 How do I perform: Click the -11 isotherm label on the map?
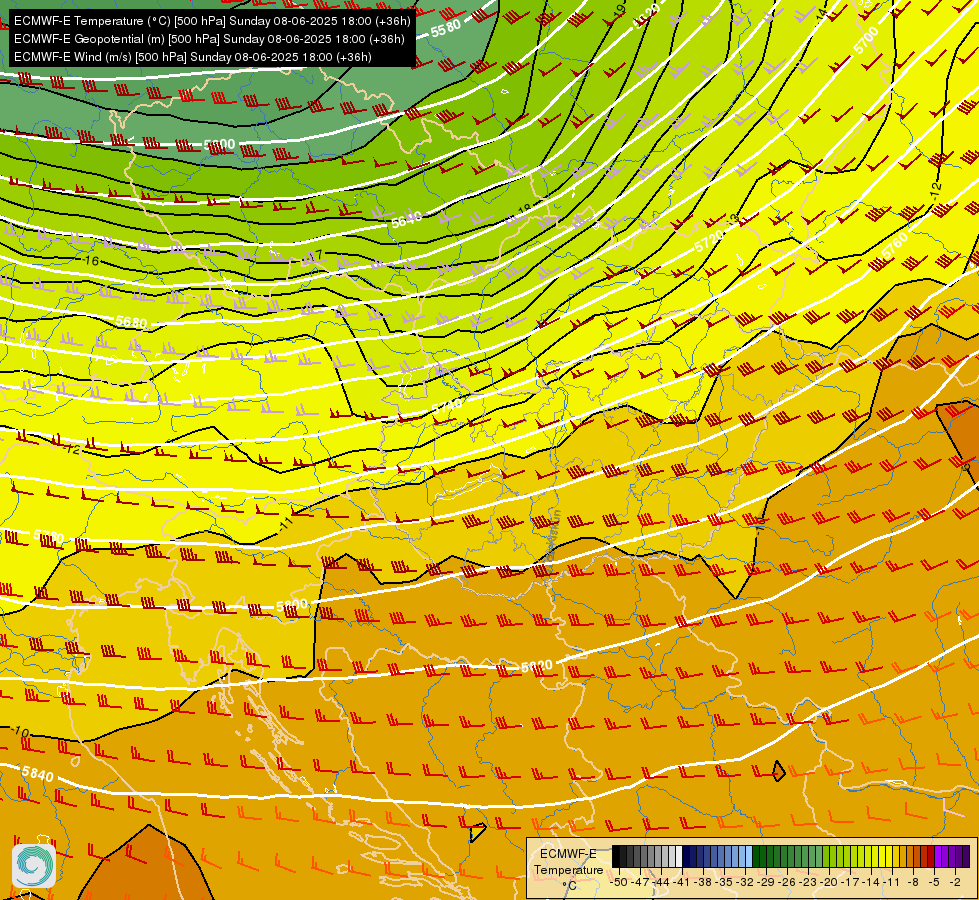pyautogui.click(x=286, y=522)
